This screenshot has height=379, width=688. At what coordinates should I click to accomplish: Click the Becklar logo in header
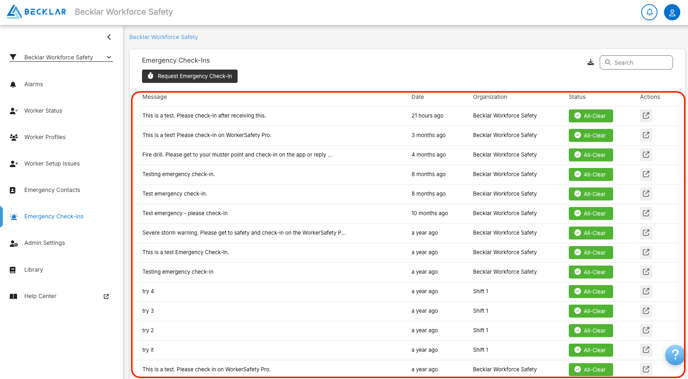tap(37, 12)
